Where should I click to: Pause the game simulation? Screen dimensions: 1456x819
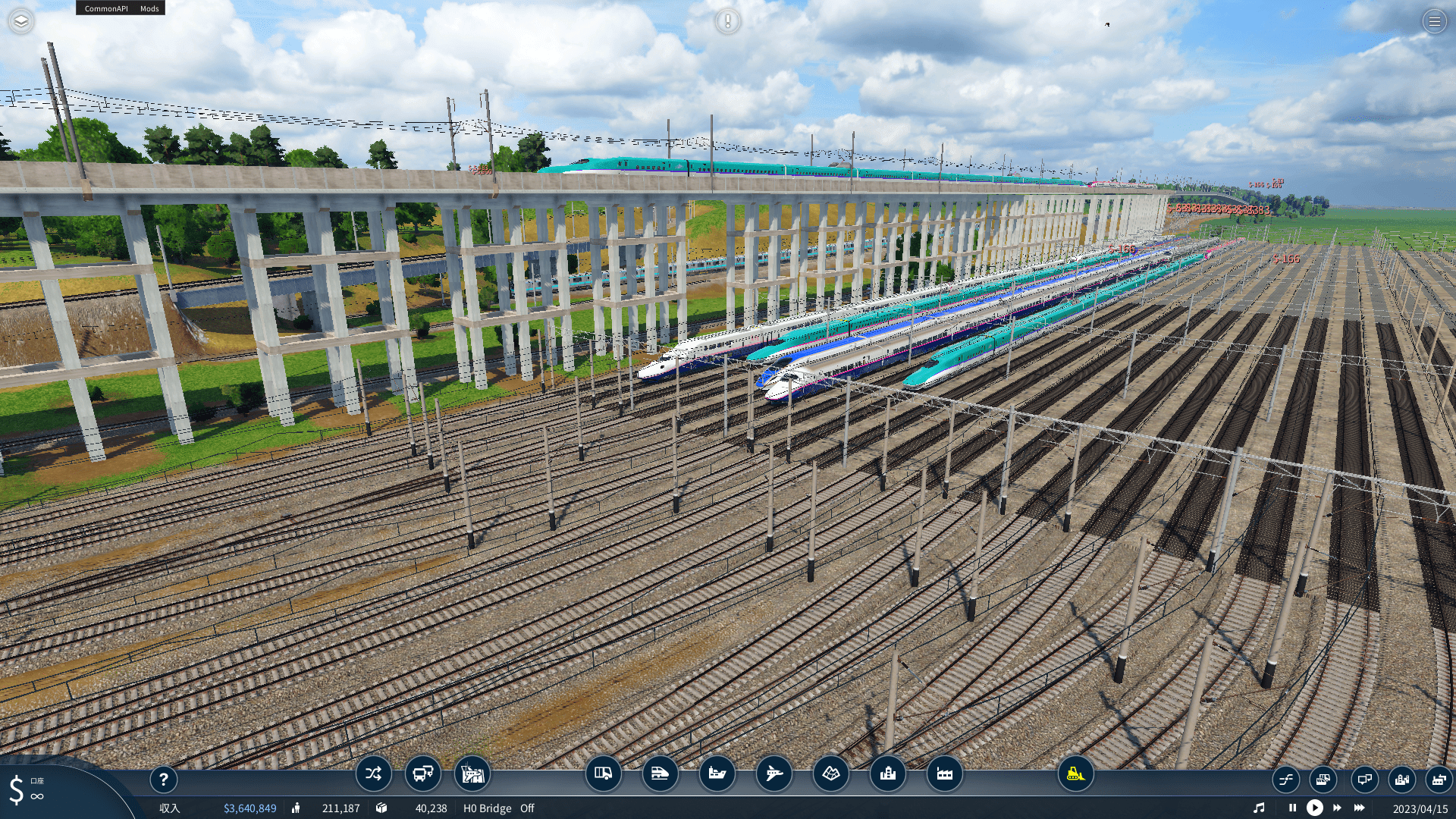(1293, 808)
